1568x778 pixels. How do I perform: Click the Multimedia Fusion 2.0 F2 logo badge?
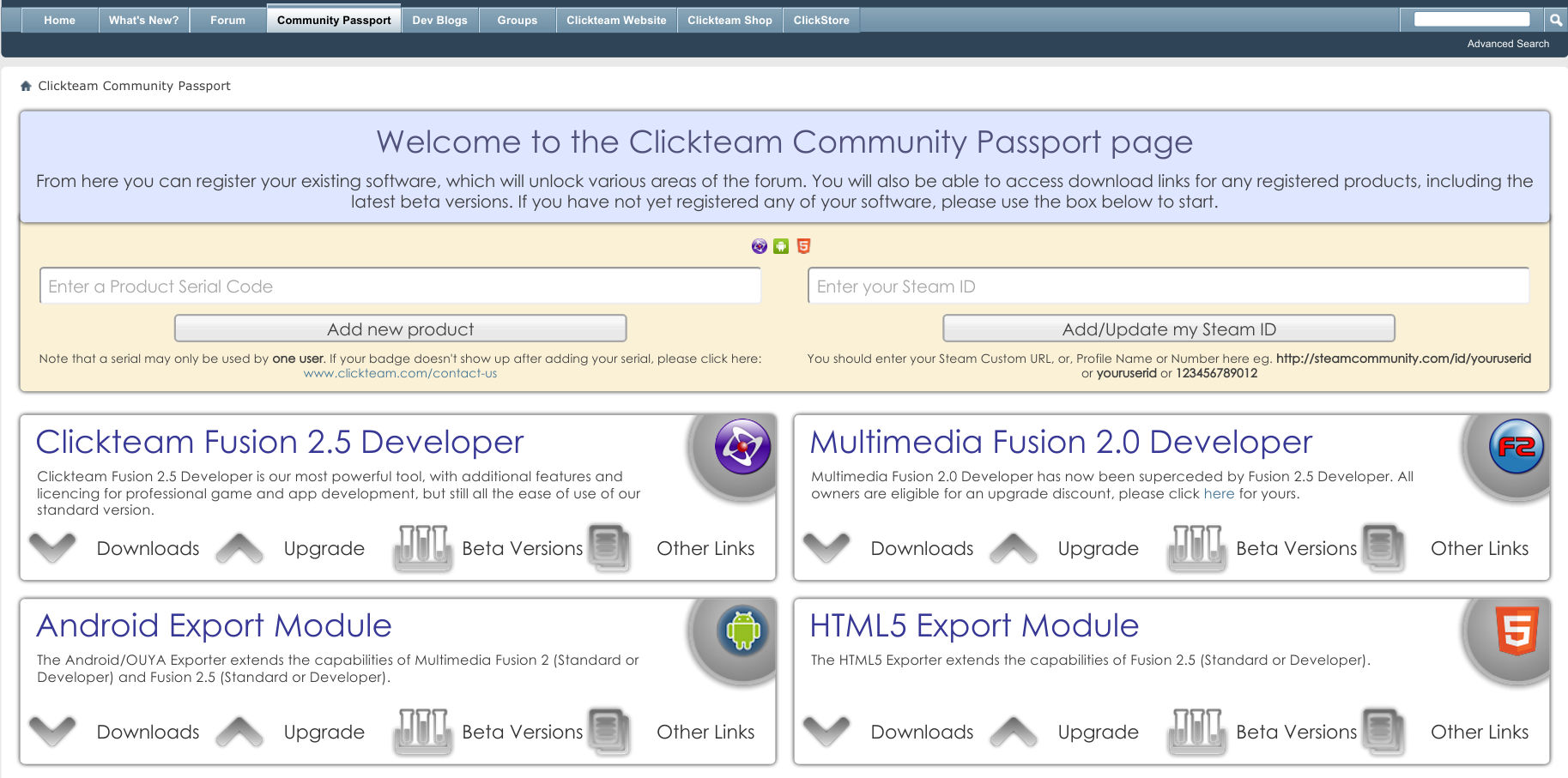pyautogui.click(x=1517, y=446)
